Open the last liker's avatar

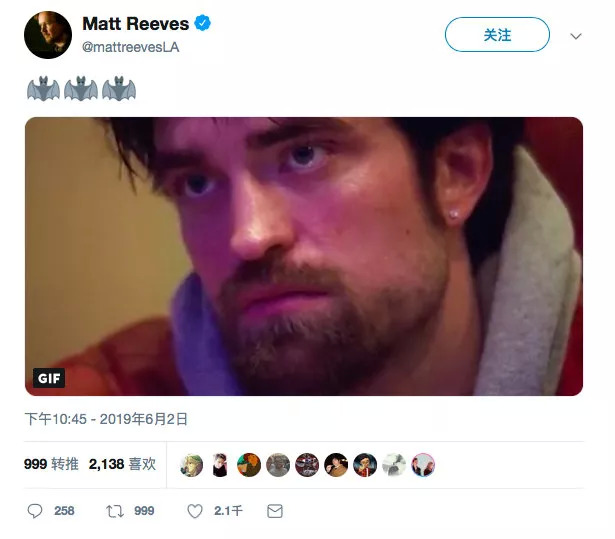click(423, 465)
